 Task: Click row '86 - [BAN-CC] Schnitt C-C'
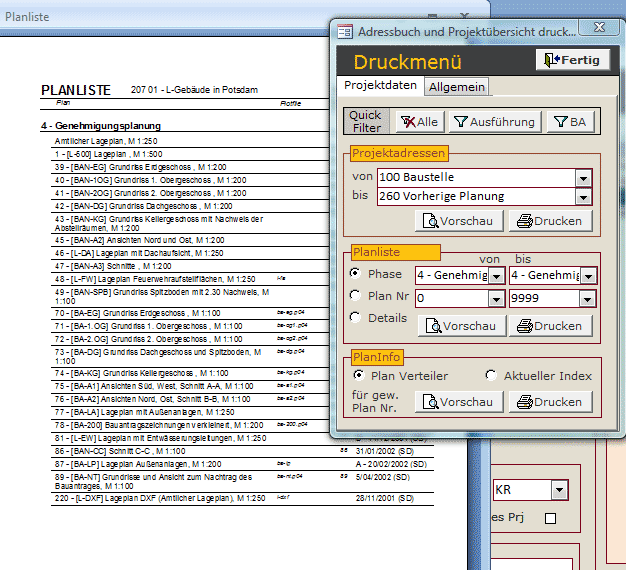[120, 451]
